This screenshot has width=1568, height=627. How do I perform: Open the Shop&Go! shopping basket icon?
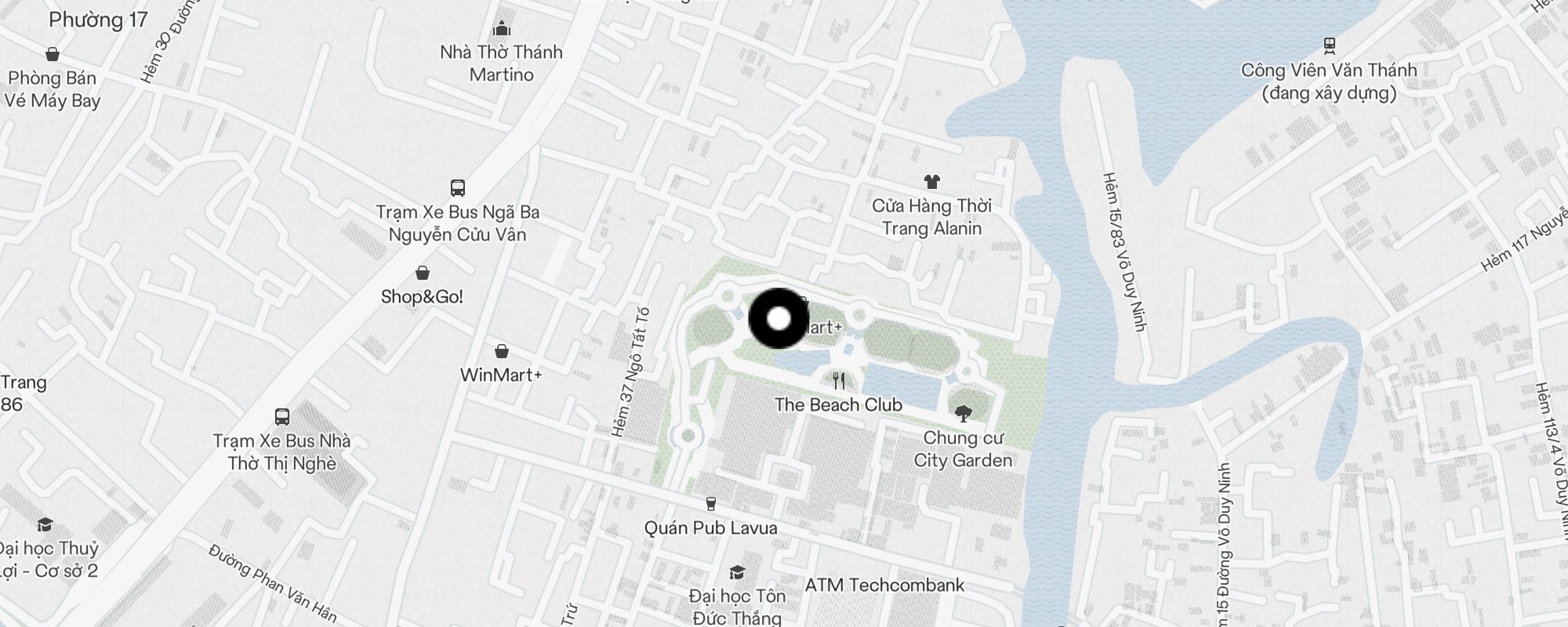point(423,273)
